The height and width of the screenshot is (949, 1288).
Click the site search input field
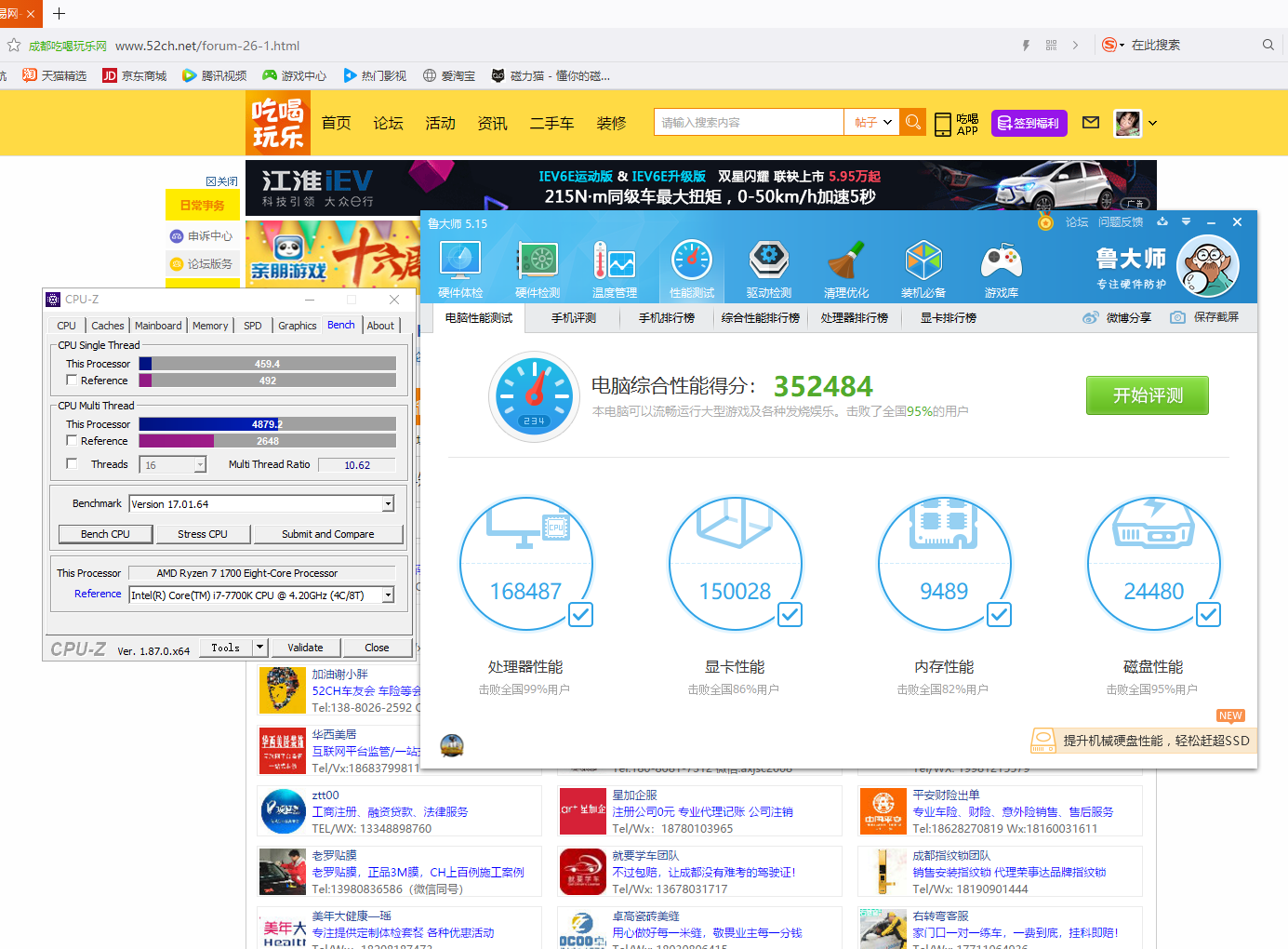749,122
